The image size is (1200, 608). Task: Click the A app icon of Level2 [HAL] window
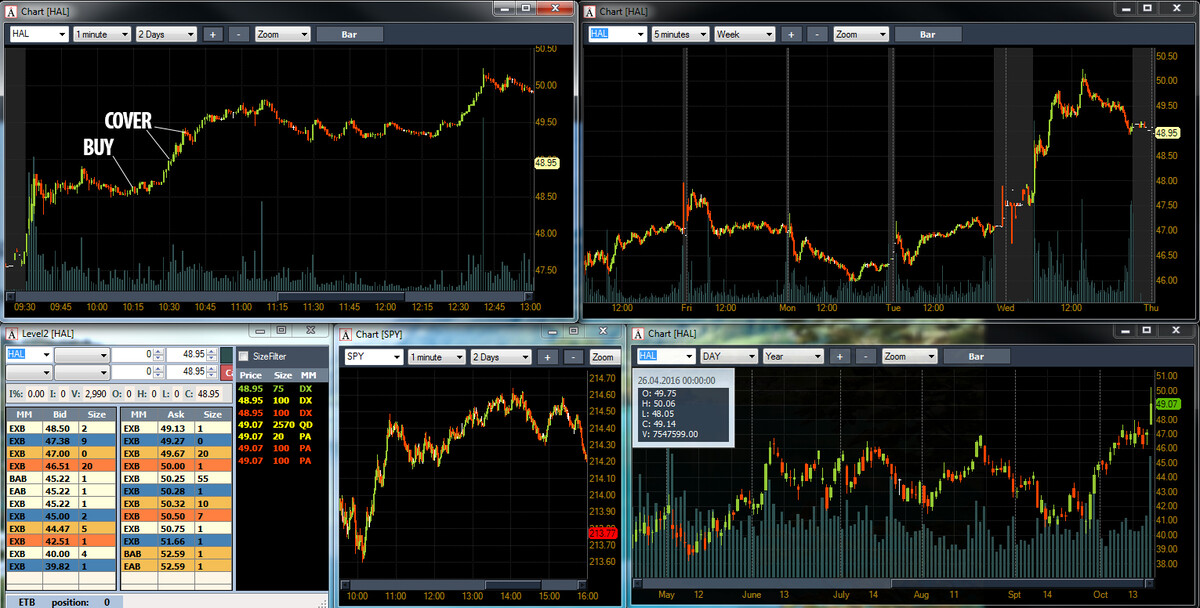coord(12,332)
